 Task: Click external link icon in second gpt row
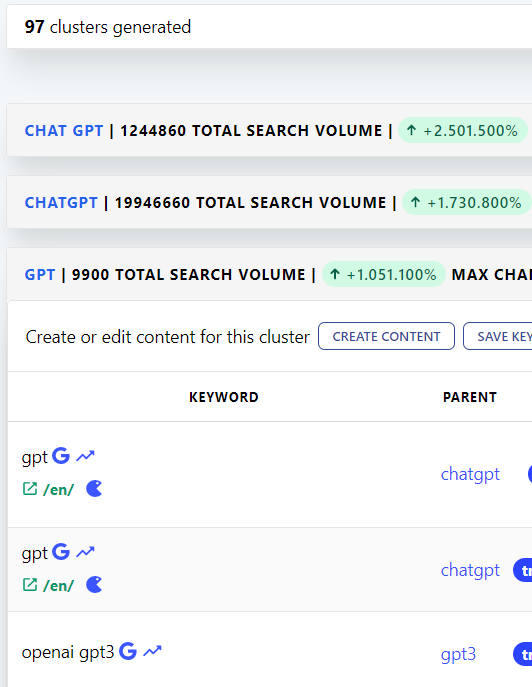click(x=30, y=584)
